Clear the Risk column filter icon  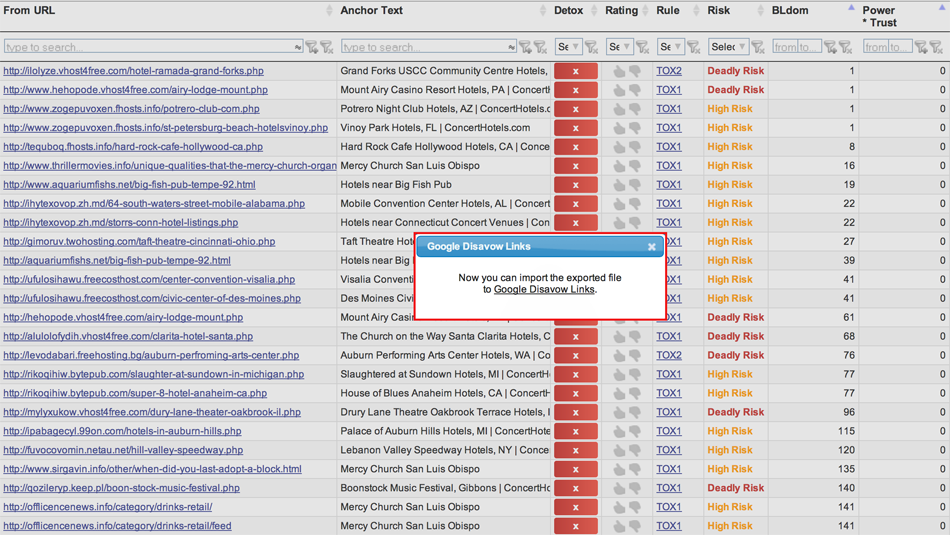coord(758,47)
